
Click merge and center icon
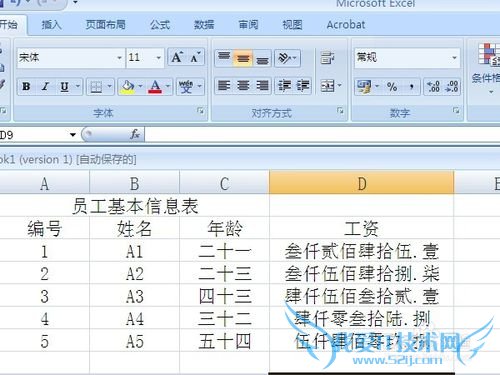coord(327,86)
